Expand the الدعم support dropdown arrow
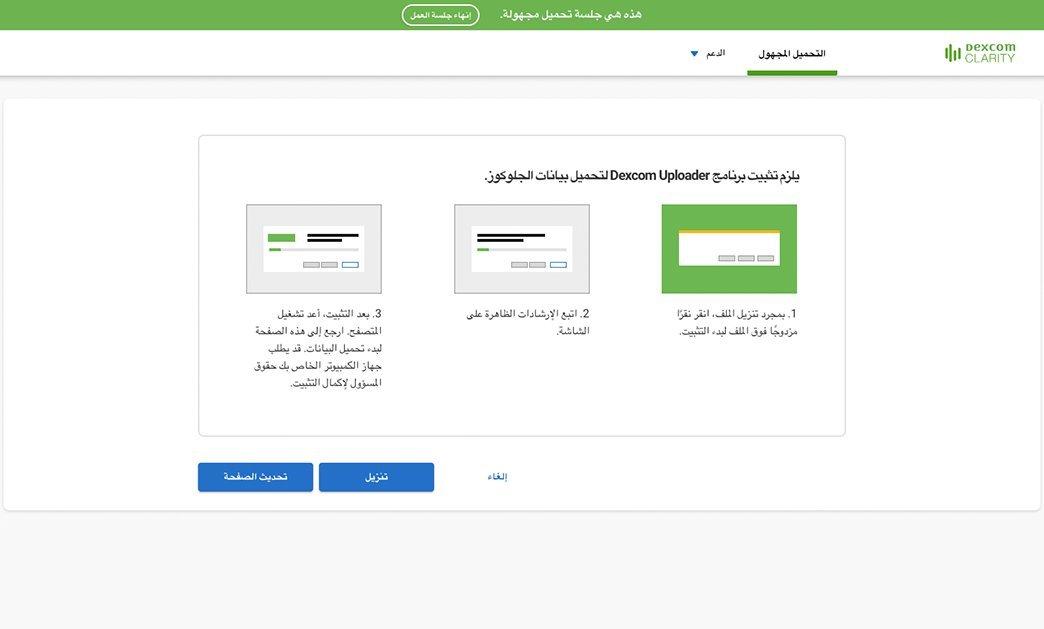 tap(694, 54)
